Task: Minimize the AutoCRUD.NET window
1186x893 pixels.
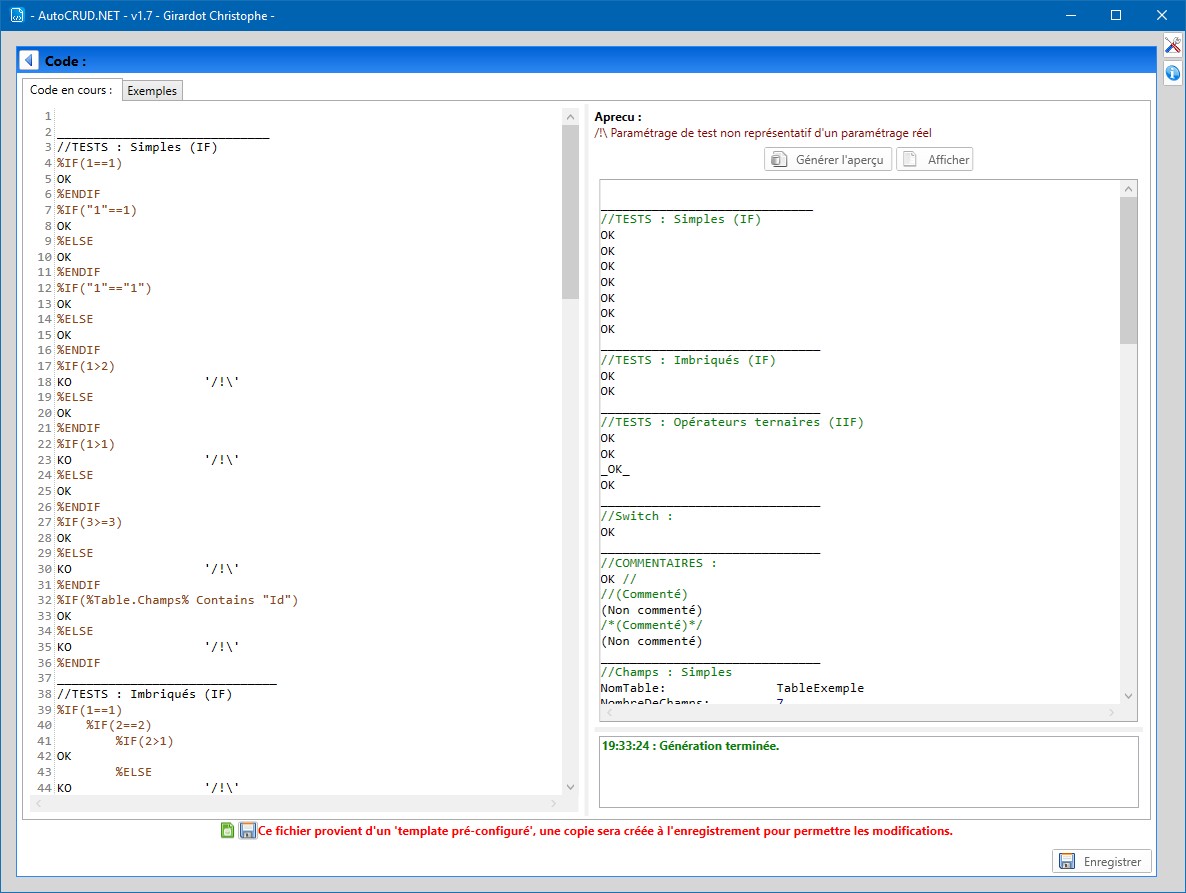Action: pos(1070,15)
